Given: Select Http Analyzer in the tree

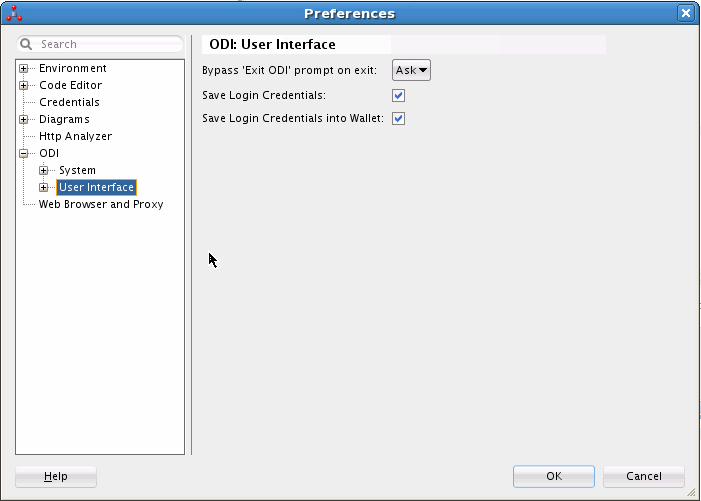Looking at the screenshot, I should (76, 136).
